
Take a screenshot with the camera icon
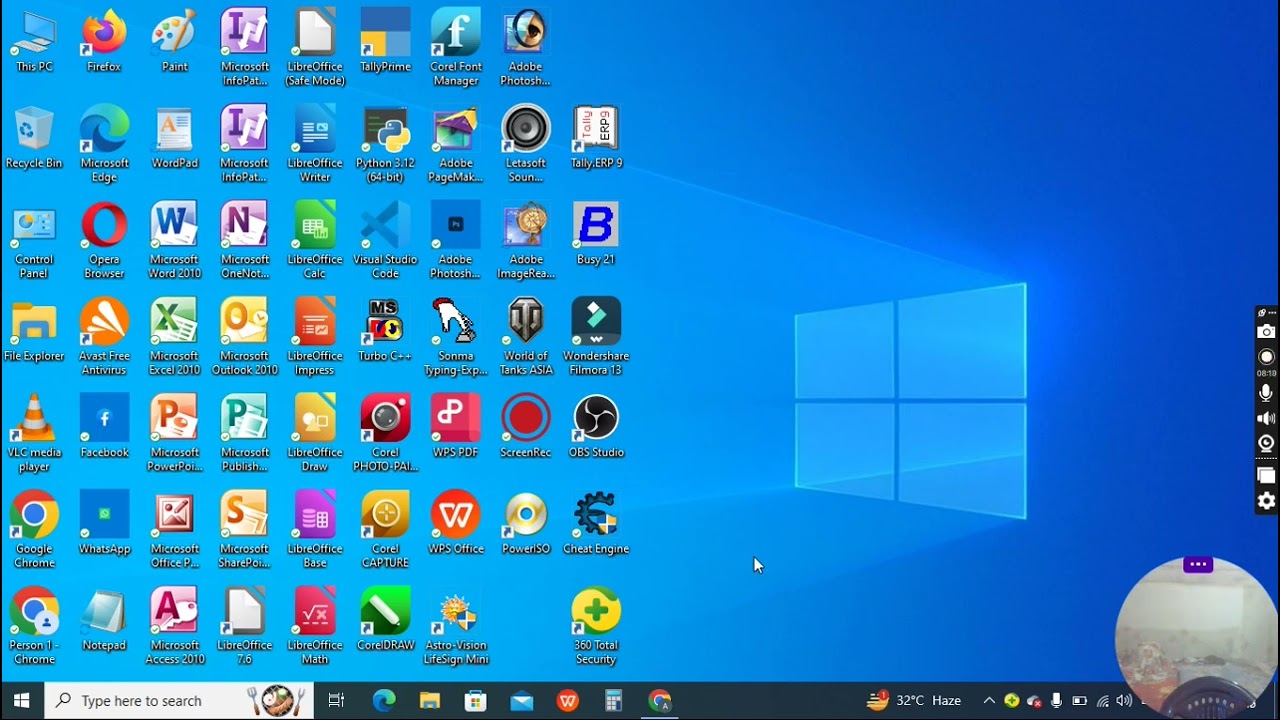click(x=1266, y=332)
